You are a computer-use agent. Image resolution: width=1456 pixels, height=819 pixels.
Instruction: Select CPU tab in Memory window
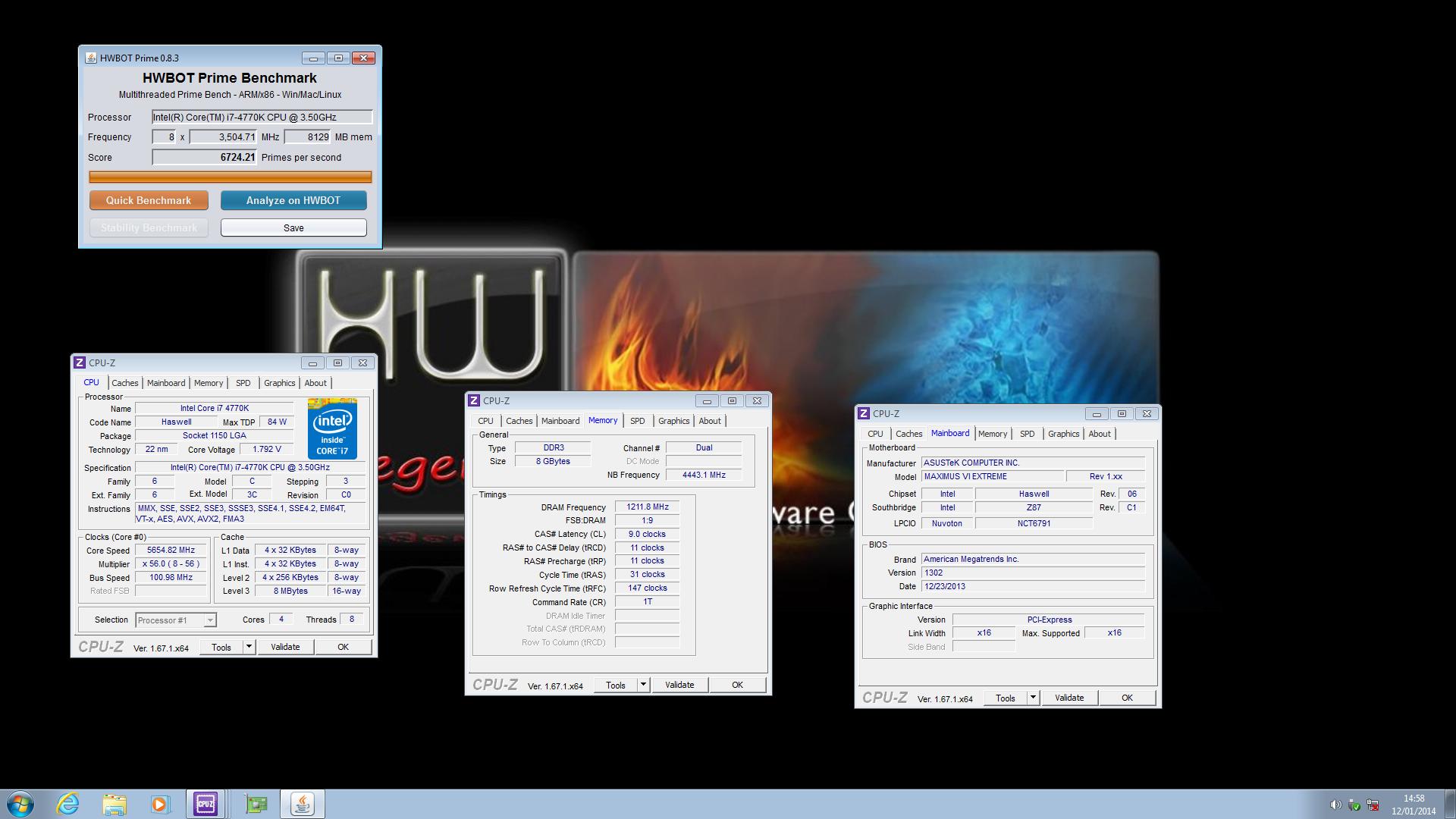[x=485, y=421]
